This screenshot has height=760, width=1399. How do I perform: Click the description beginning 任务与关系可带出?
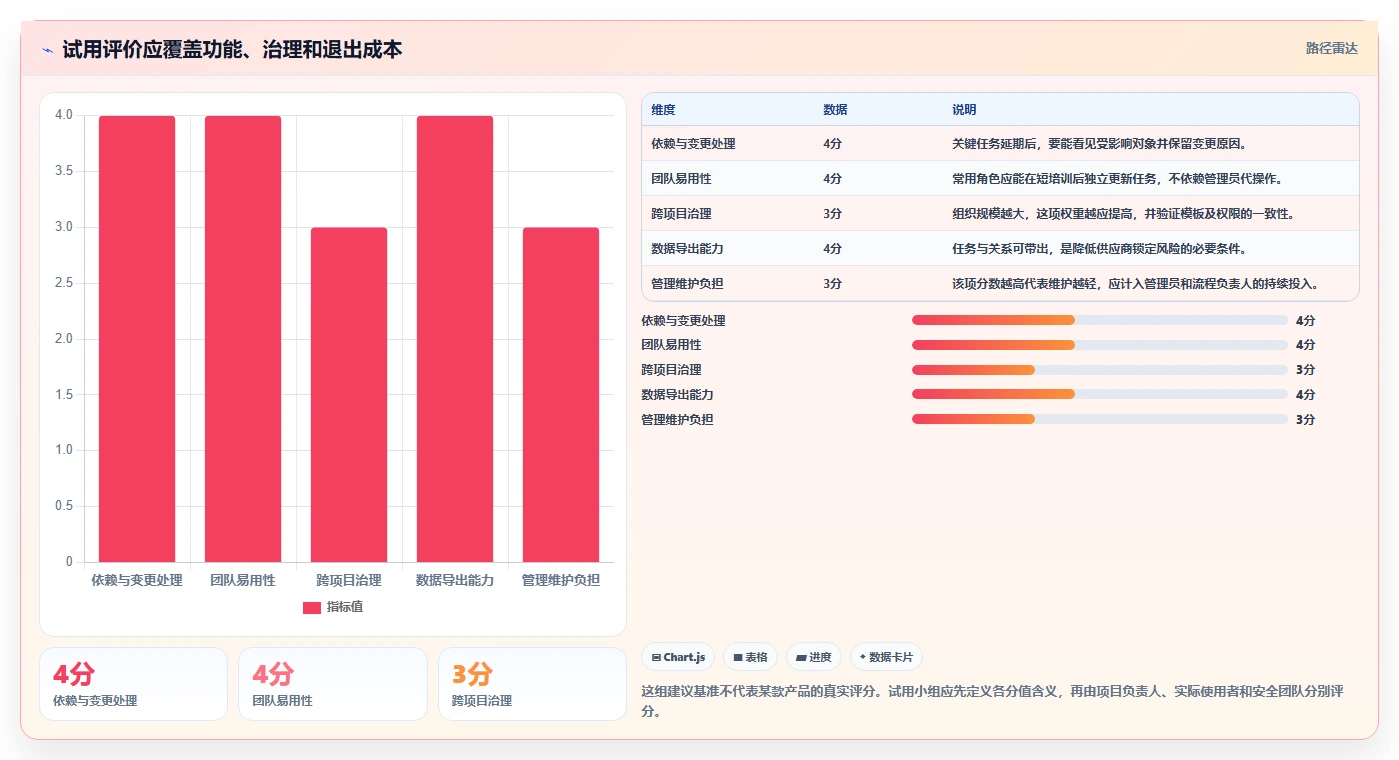(x=1099, y=249)
